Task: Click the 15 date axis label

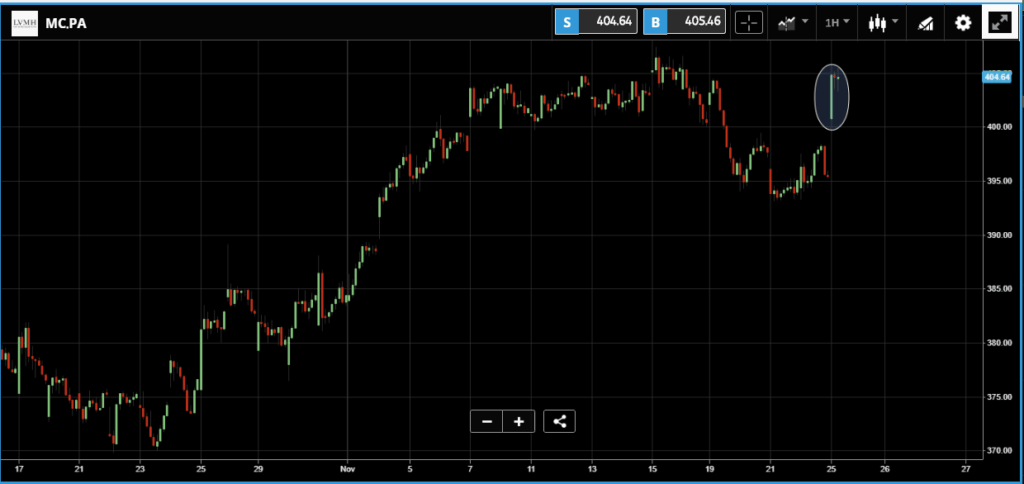Action: tap(652, 468)
